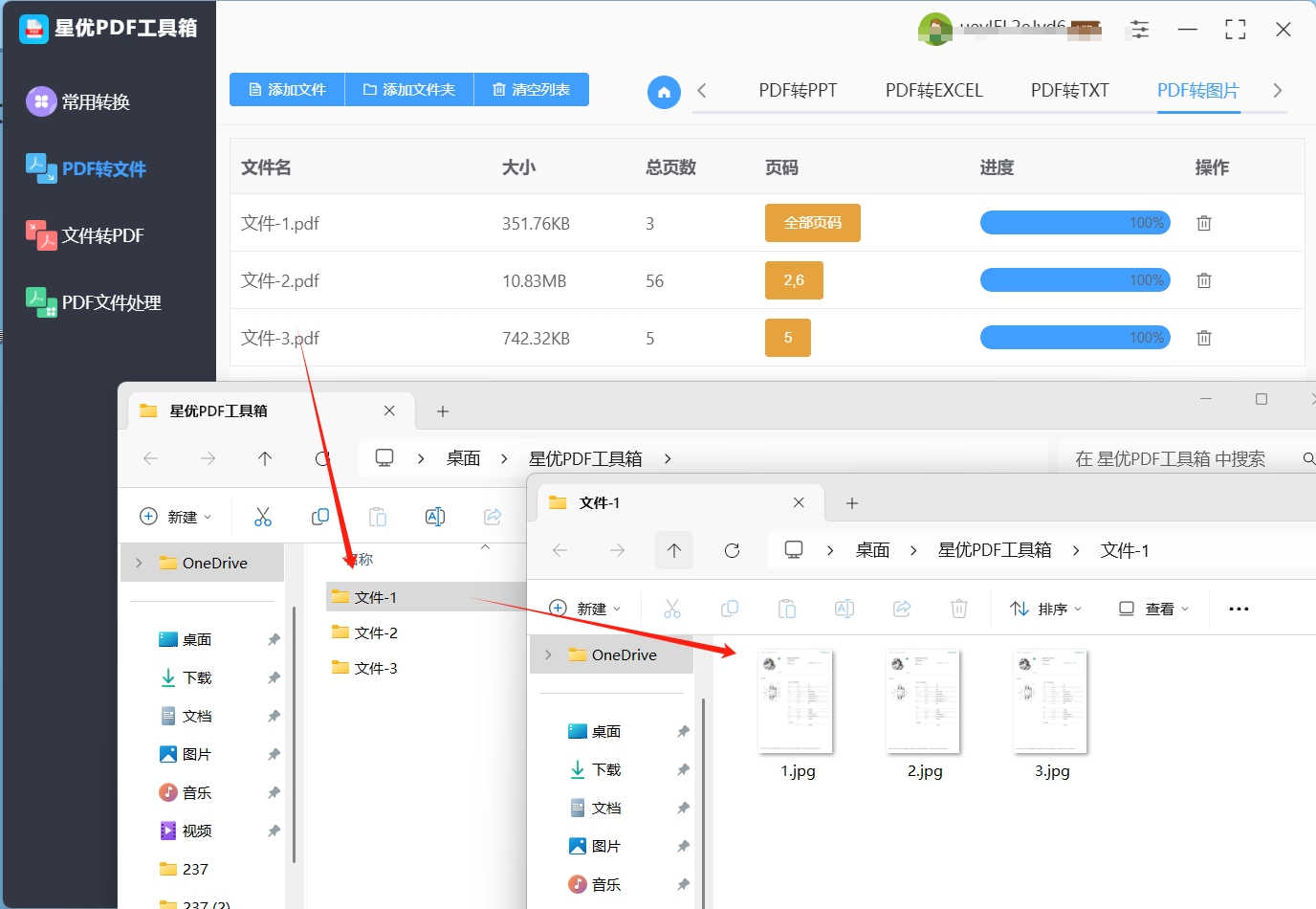Click 桌面 breadcrumb in 星优PDF工具箱 explorer window

[463, 458]
